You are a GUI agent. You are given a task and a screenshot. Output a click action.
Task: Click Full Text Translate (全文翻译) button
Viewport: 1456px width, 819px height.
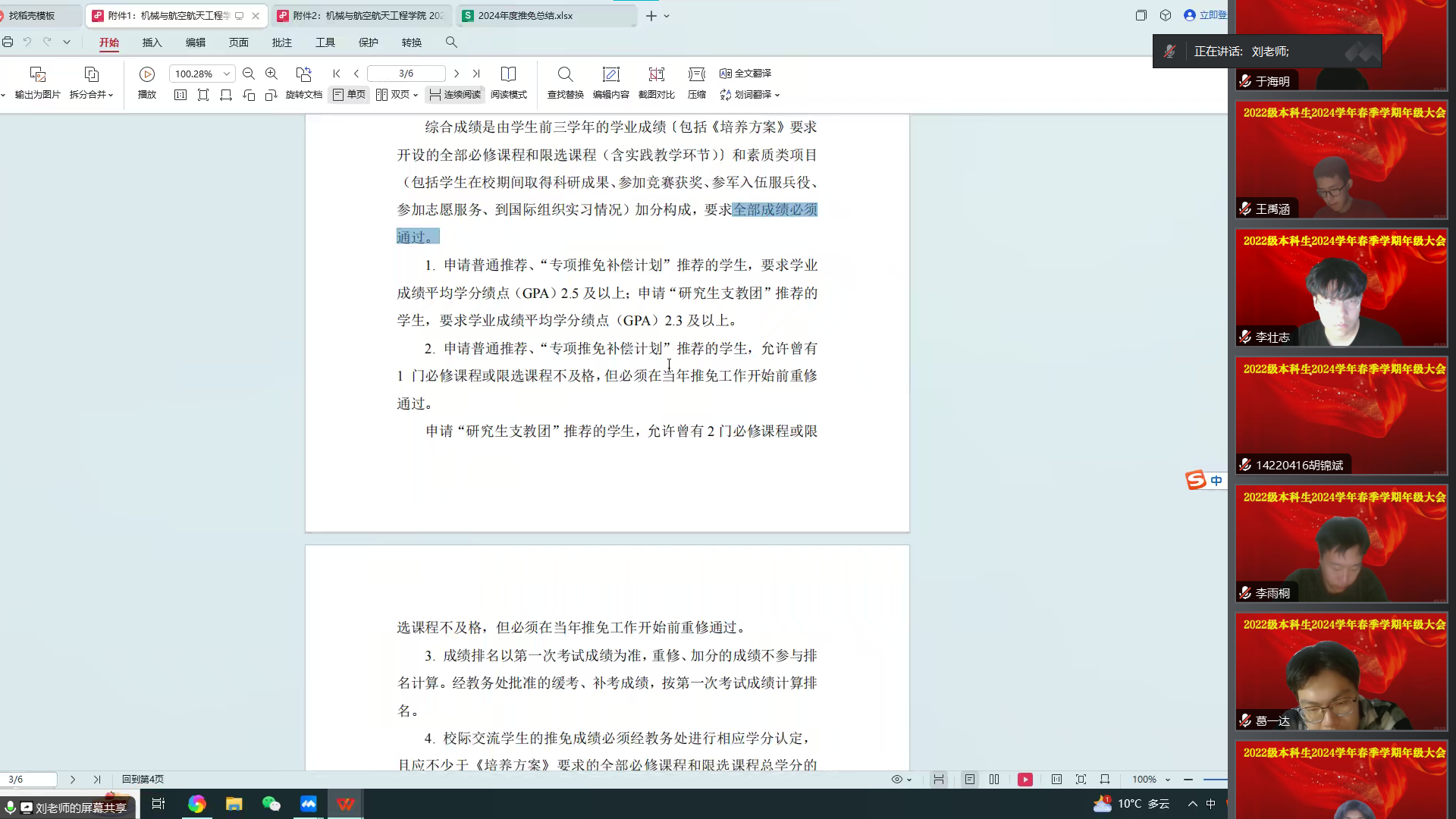click(745, 74)
